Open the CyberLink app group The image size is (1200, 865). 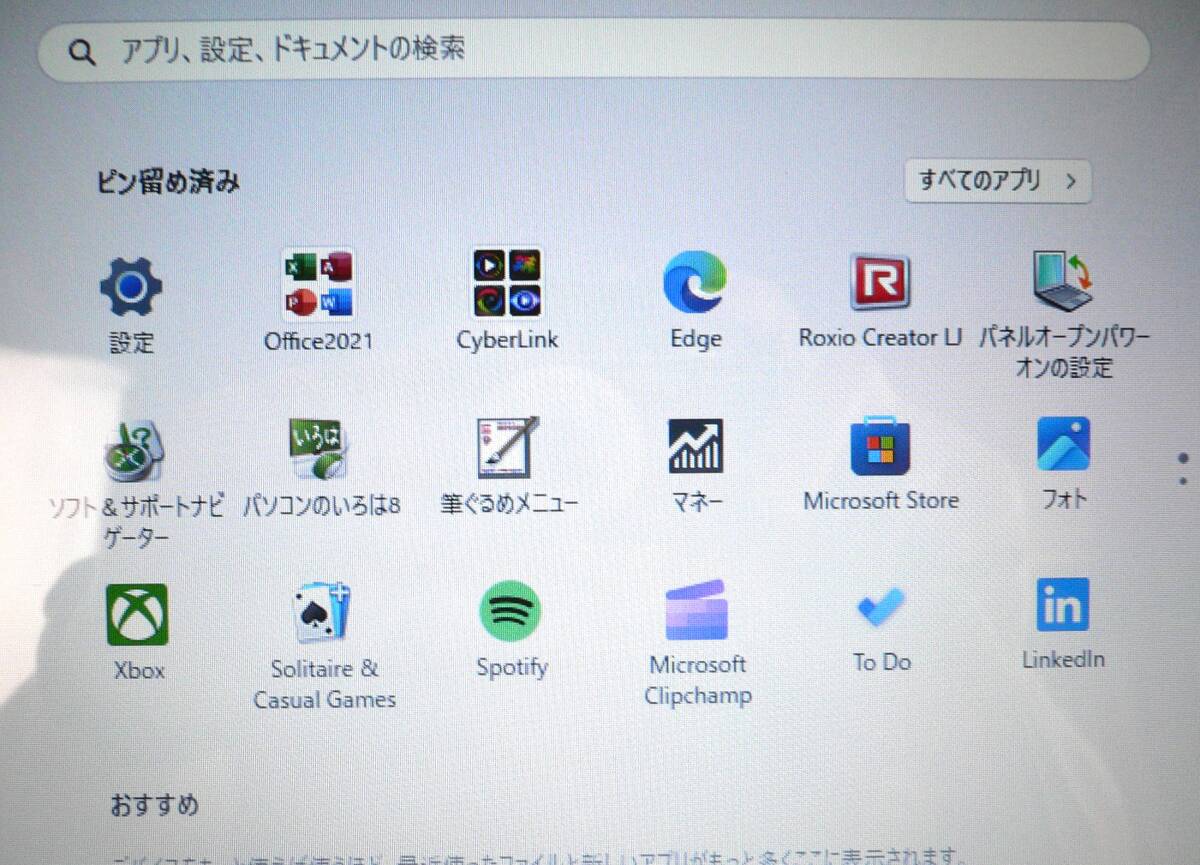point(507,282)
